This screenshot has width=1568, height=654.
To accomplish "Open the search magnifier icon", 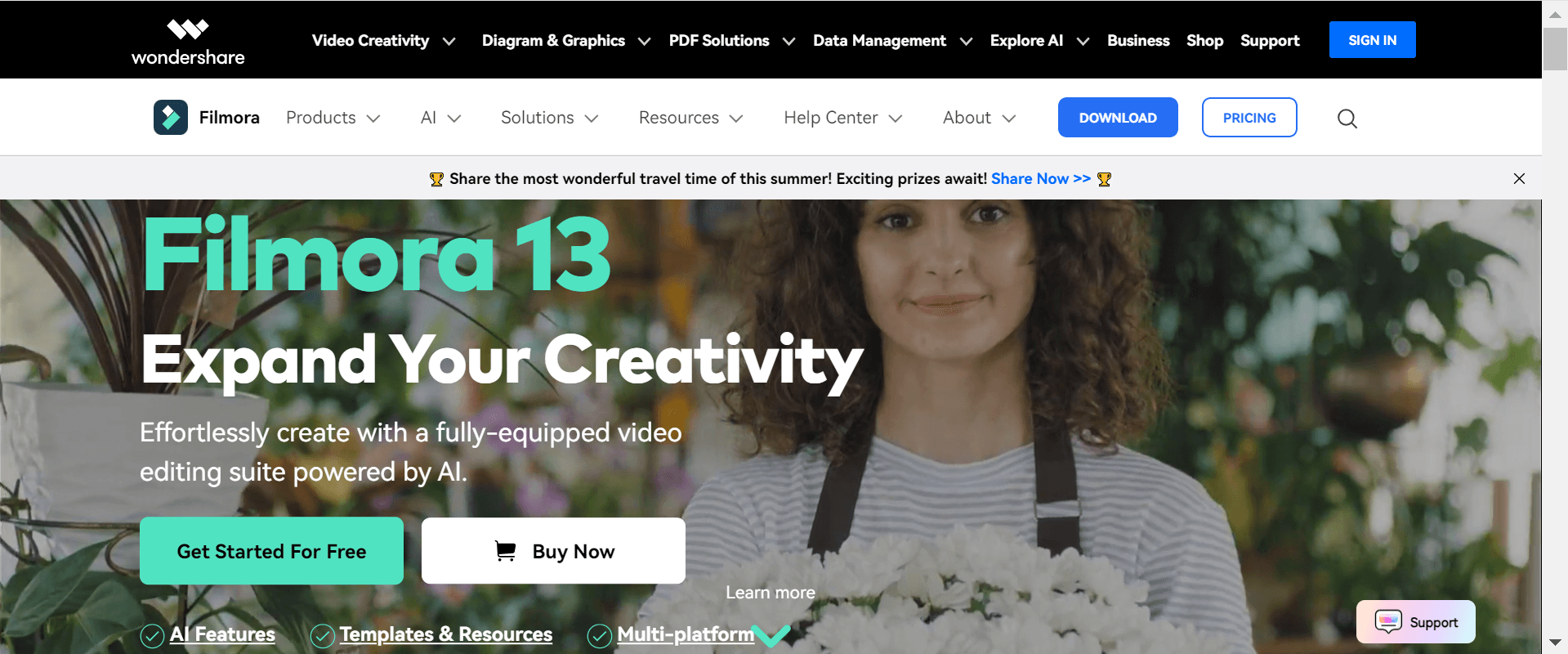I will click(x=1347, y=119).
